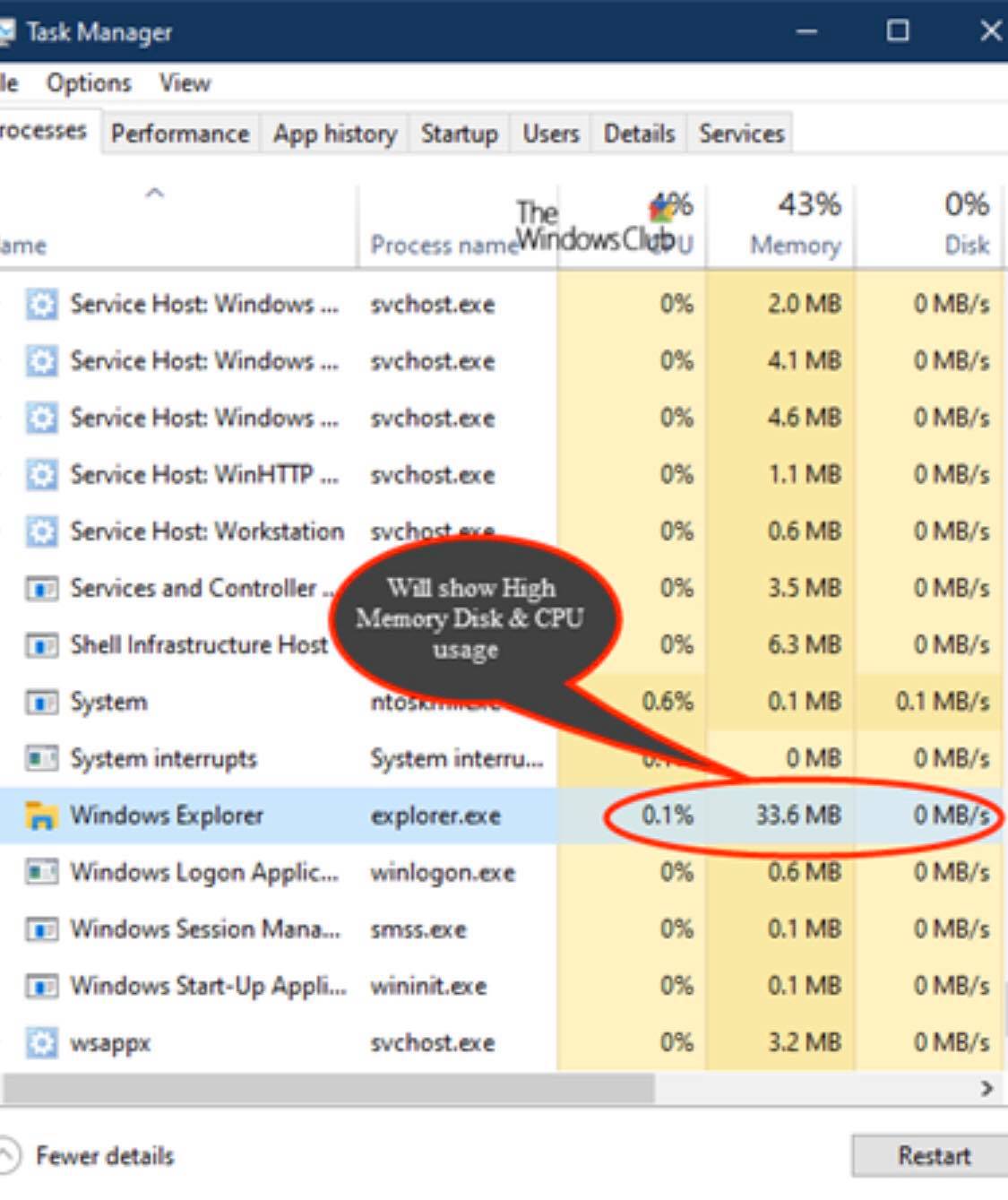This screenshot has height=1200, width=1008.
Task: Click the Windows Explorer folder icon
Action: pos(41,816)
